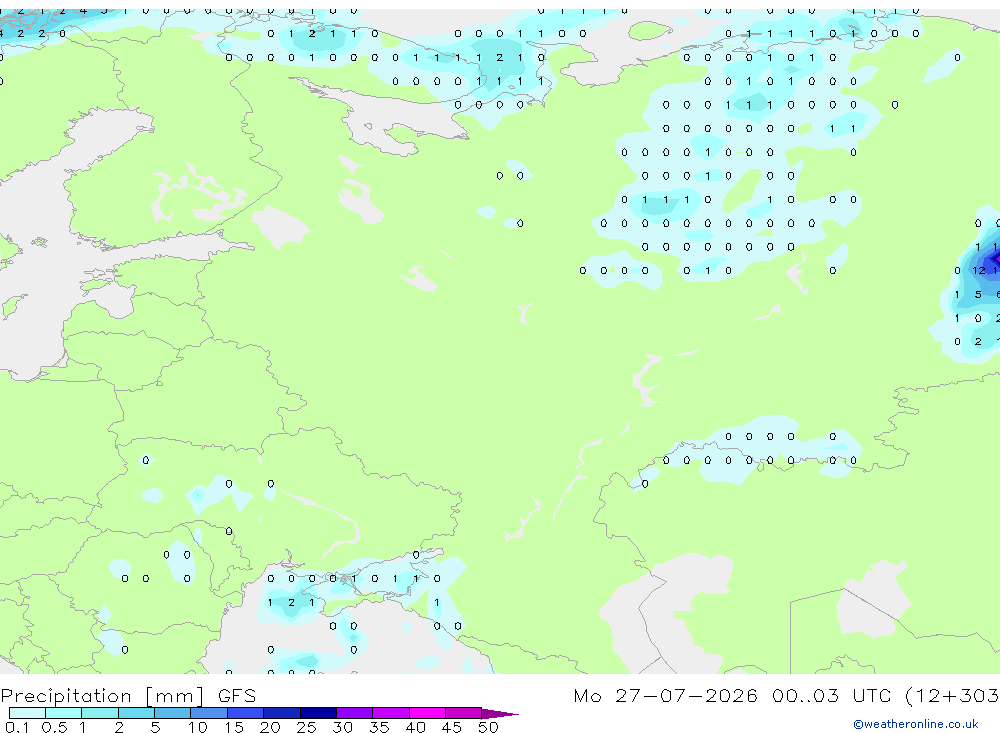Select the 2–5 mm legend color swatch
Screen dimensions: 1000x733
click(x=136, y=713)
